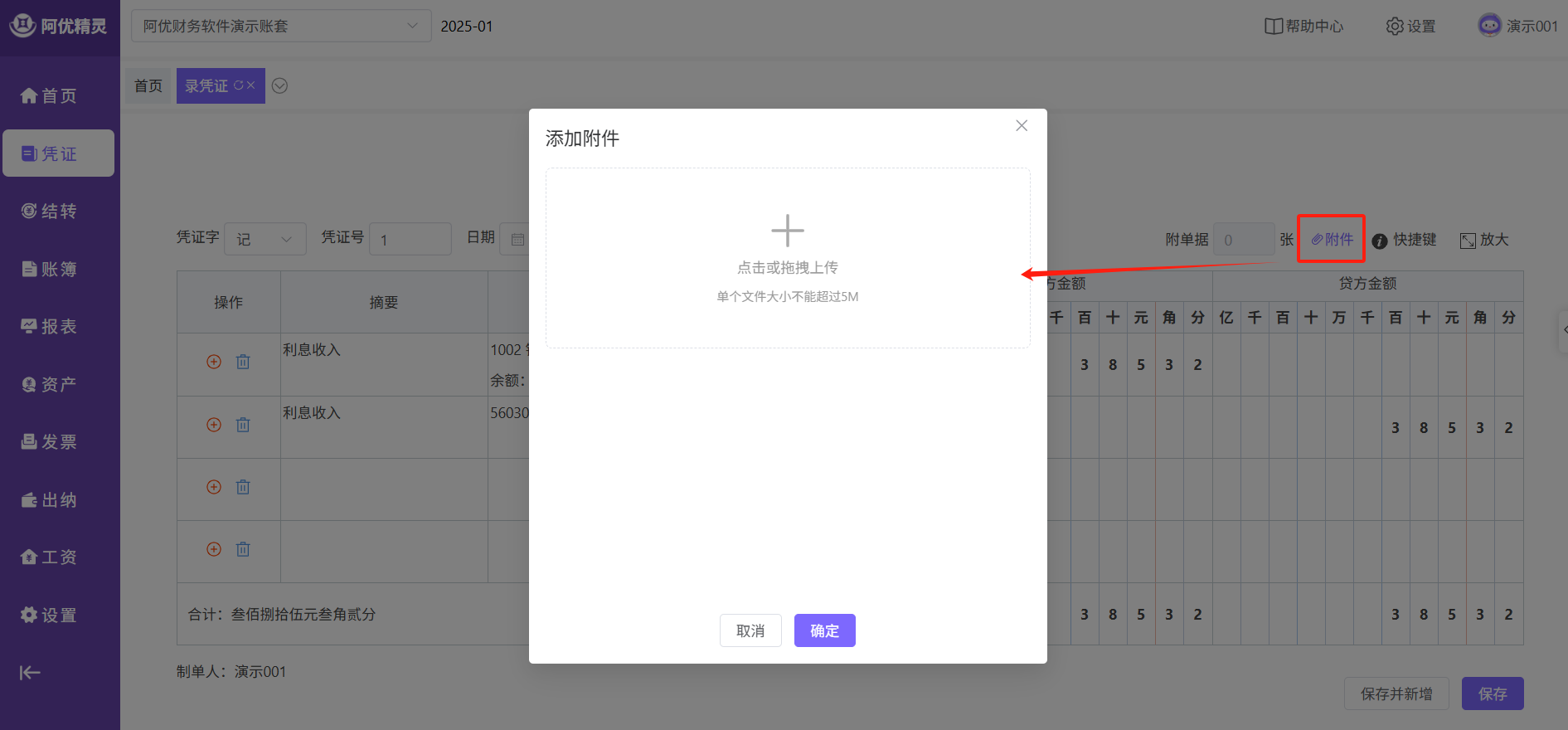The width and height of the screenshot is (1568, 730).
Task: Open 设置 from the top bar
Action: pyautogui.click(x=1410, y=27)
